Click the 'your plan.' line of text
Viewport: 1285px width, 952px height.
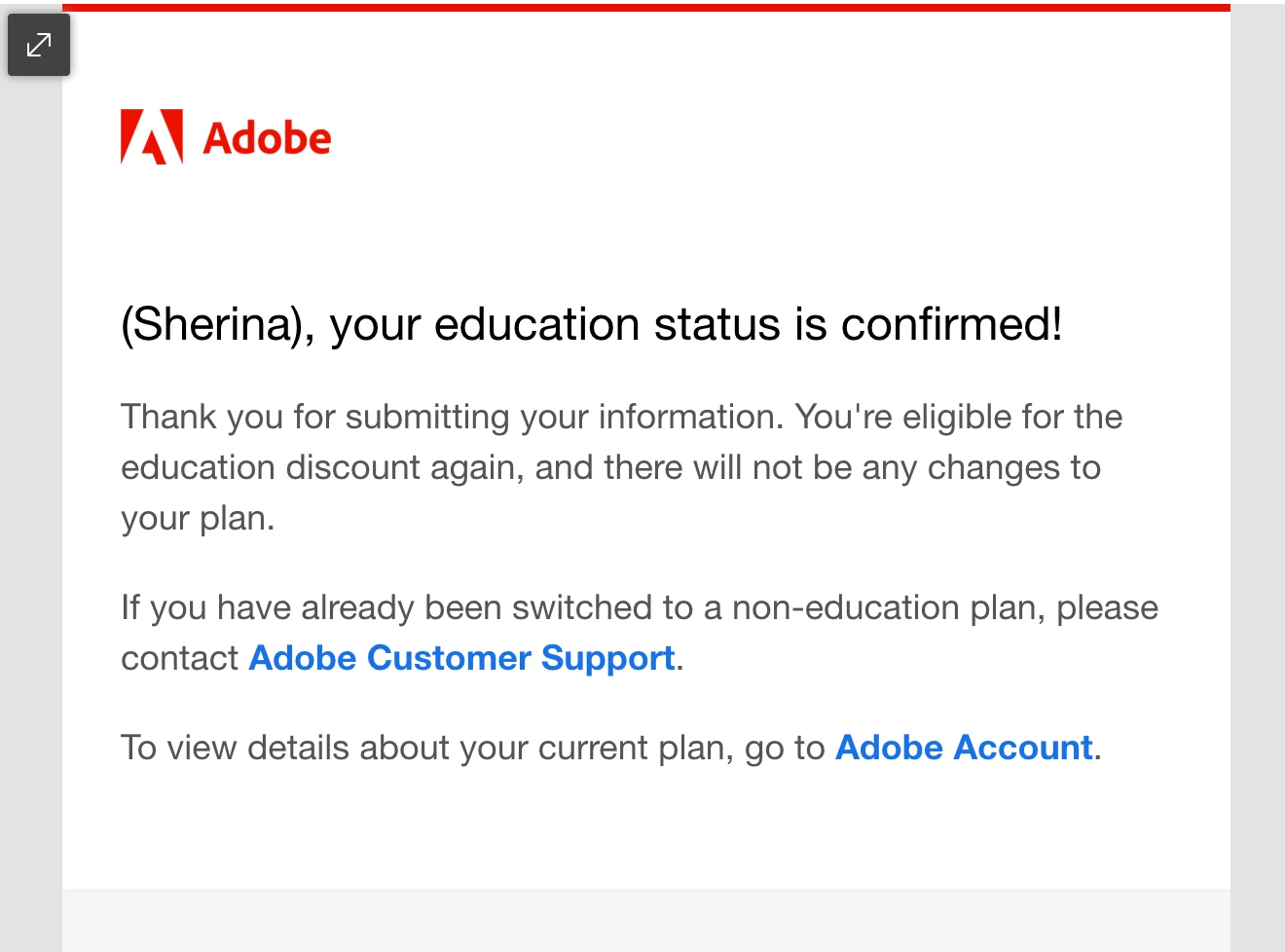pyautogui.click(x=198, y=518)
